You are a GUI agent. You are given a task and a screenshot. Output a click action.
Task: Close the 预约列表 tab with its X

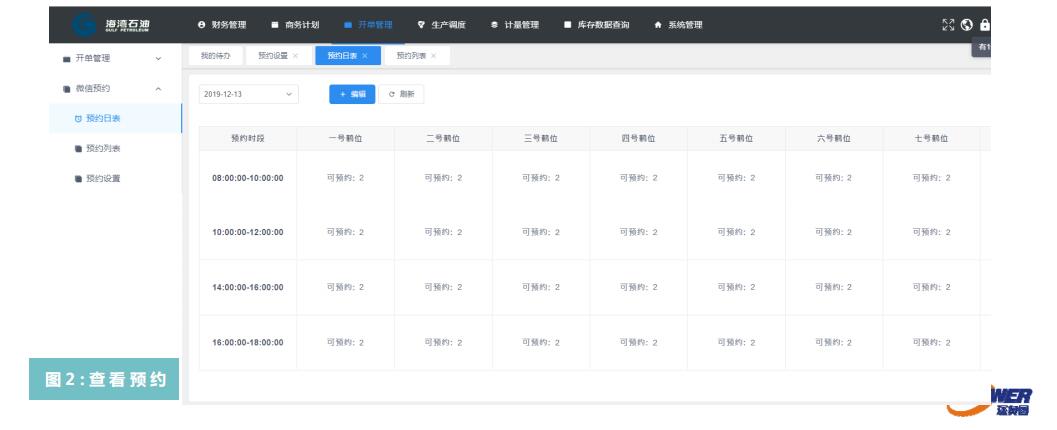pyautogui.click(x=434, y=56)
